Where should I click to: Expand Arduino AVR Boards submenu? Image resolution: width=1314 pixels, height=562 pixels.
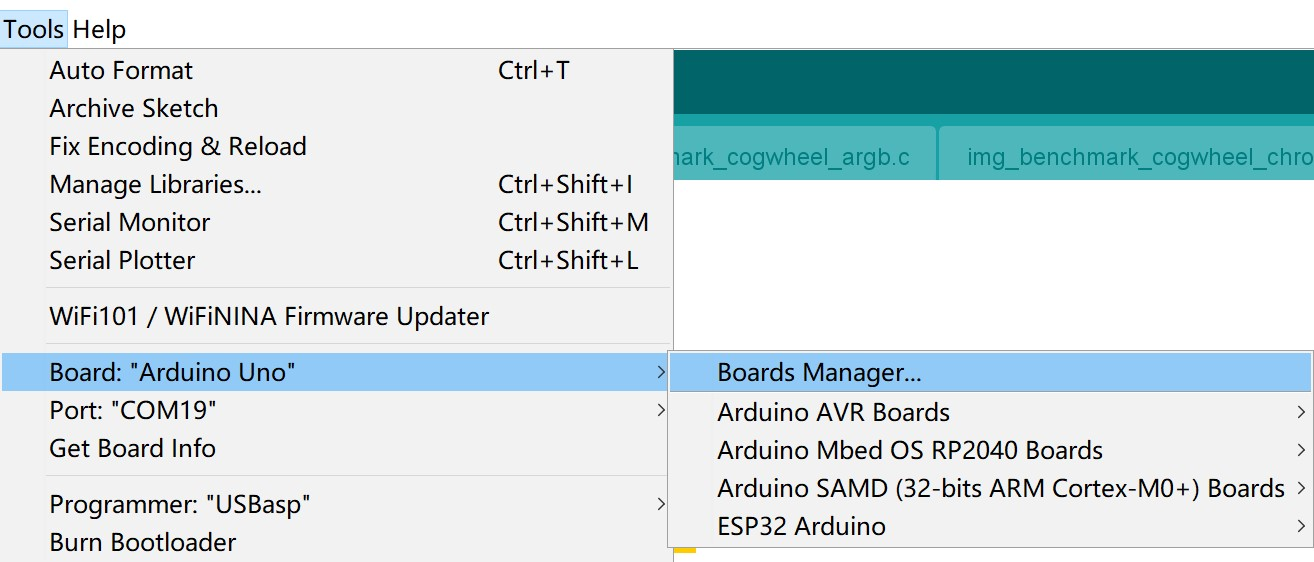click(x=990, y=412)
